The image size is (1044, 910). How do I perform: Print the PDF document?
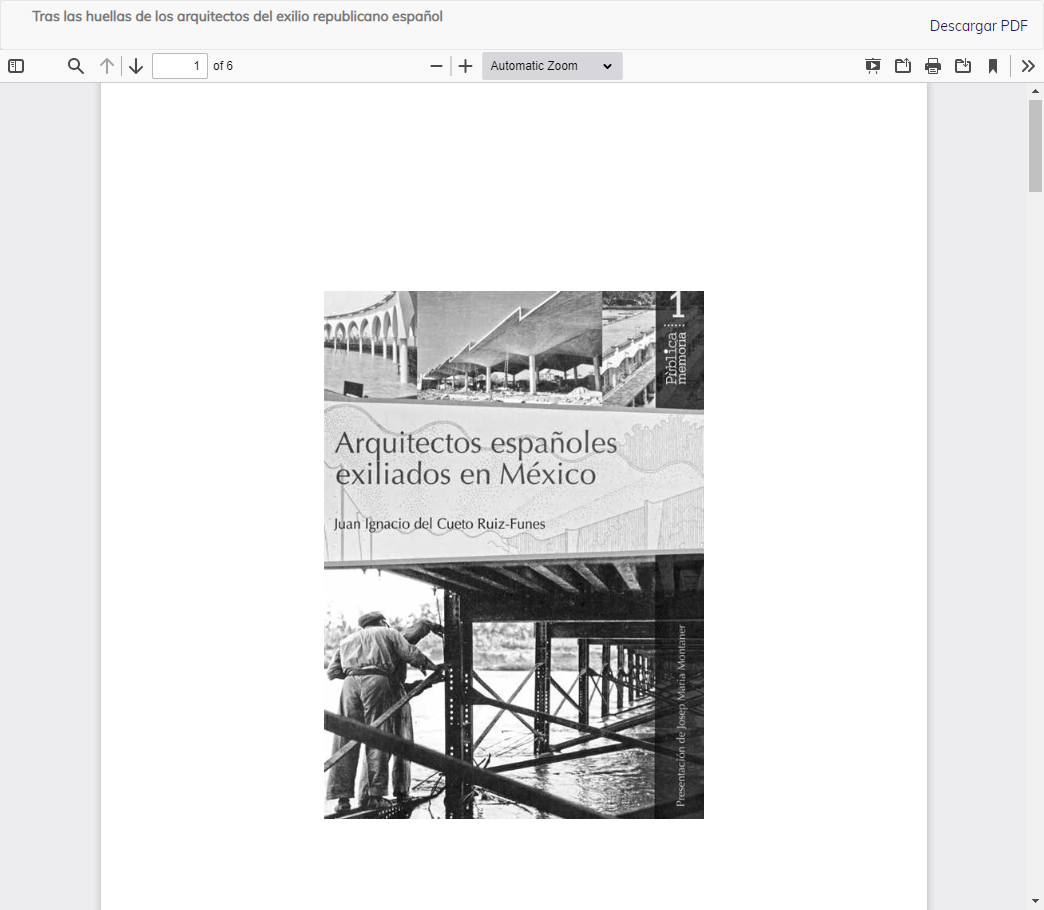point(933,66)
